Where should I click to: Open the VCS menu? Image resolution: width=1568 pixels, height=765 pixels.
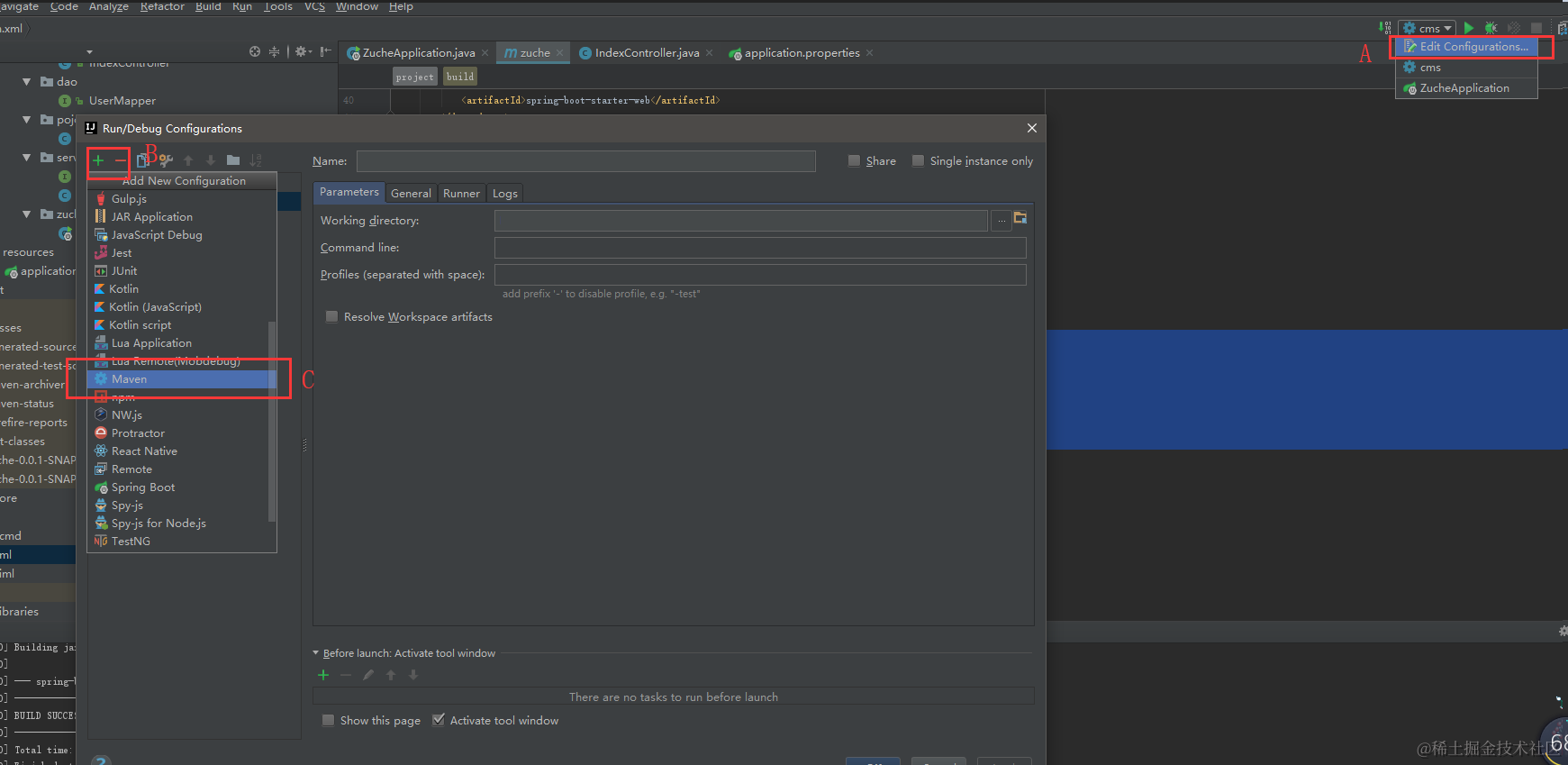pos(314,6)
